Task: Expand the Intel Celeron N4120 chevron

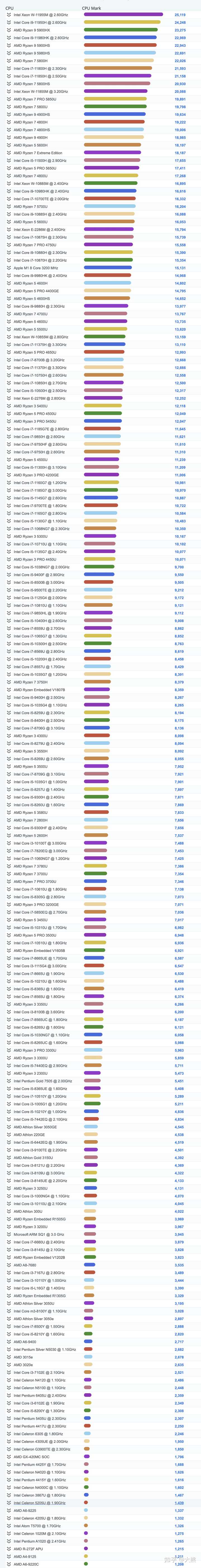Action: [x=9, y=1380]
